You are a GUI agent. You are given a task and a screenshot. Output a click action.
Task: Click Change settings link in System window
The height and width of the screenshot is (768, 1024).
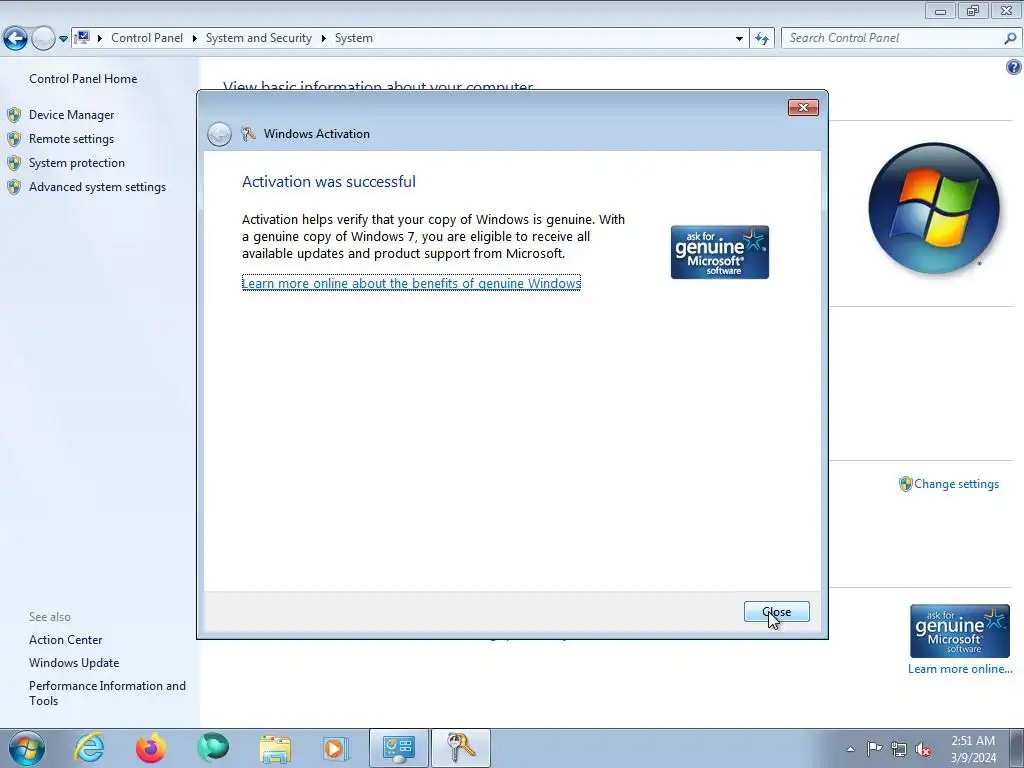(x=956, y=484)
